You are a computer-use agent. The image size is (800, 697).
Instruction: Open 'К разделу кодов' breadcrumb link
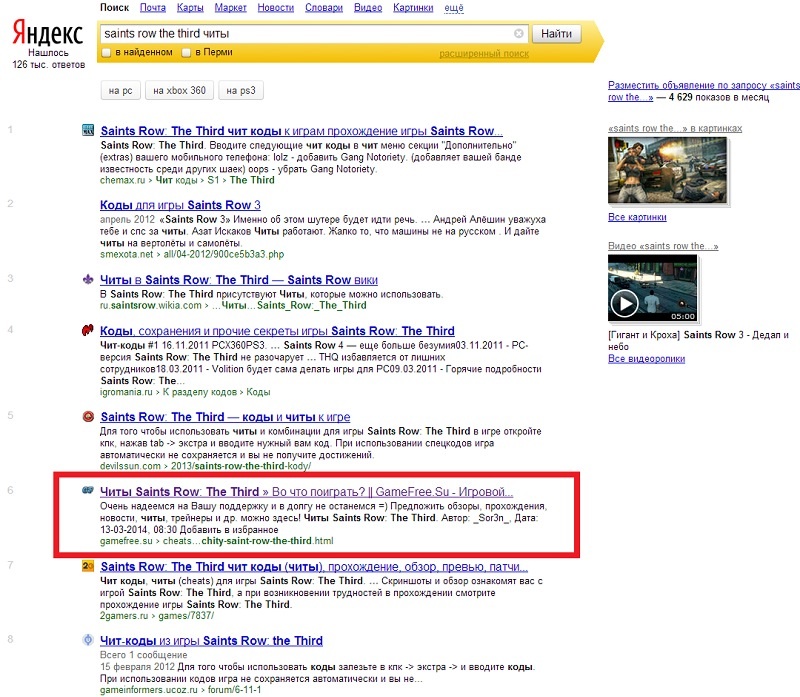click(199, 392)
